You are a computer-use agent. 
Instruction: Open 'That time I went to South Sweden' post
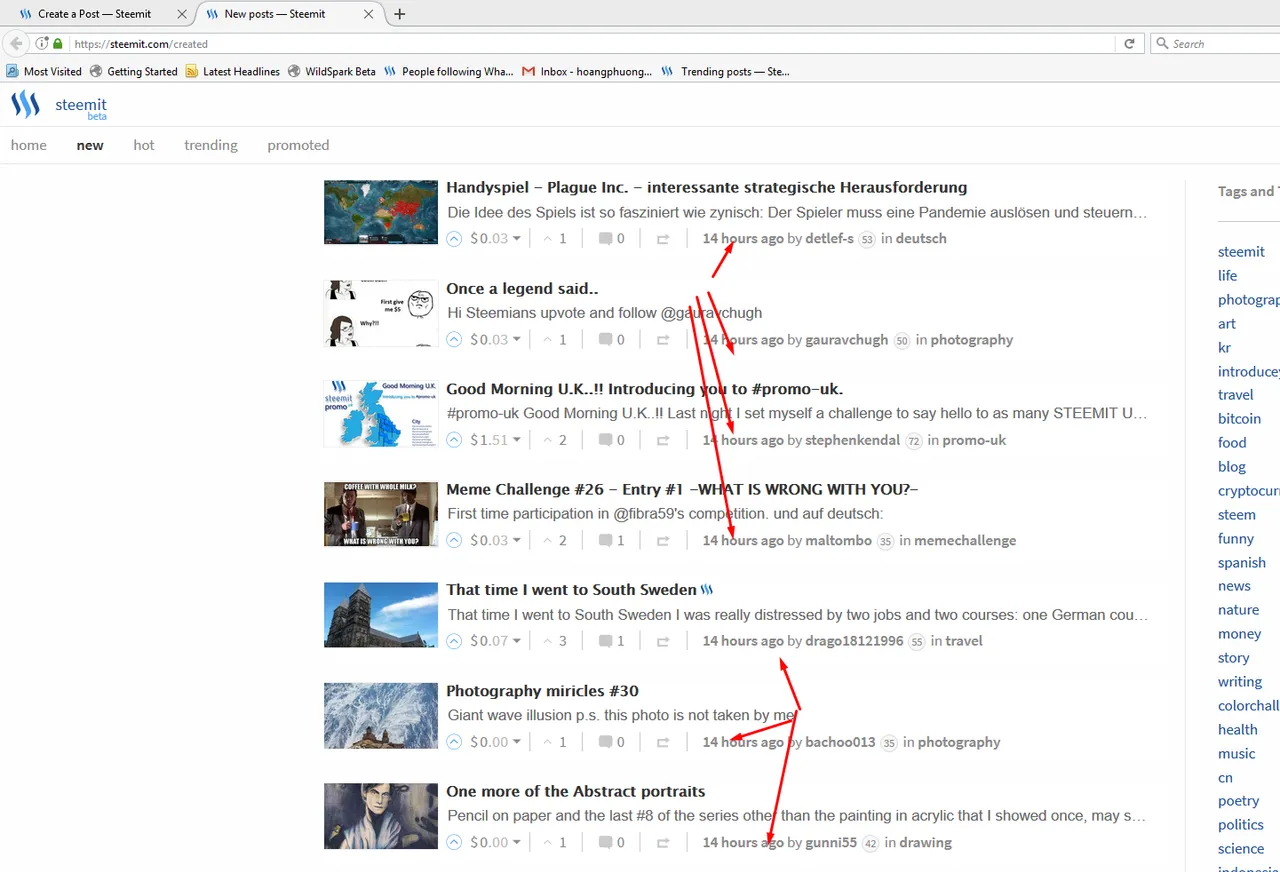point(571,590)
